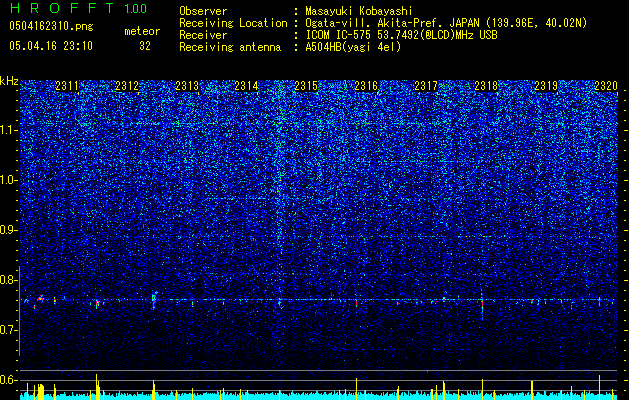Click the 'Receiver' field label
629x400 pixels.
pos(203,35)
